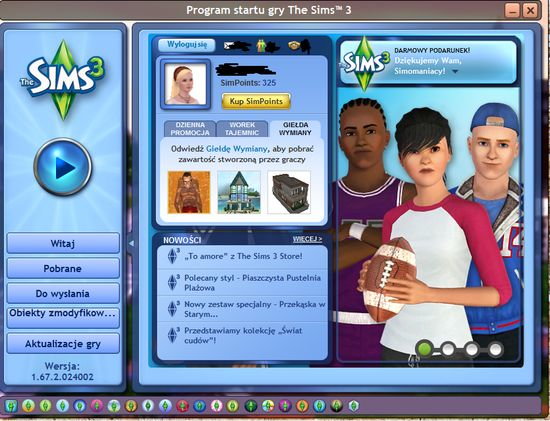Click the yellow Kup SimPoints button
This screenshot has height=421, width=550.
point(256,101)
